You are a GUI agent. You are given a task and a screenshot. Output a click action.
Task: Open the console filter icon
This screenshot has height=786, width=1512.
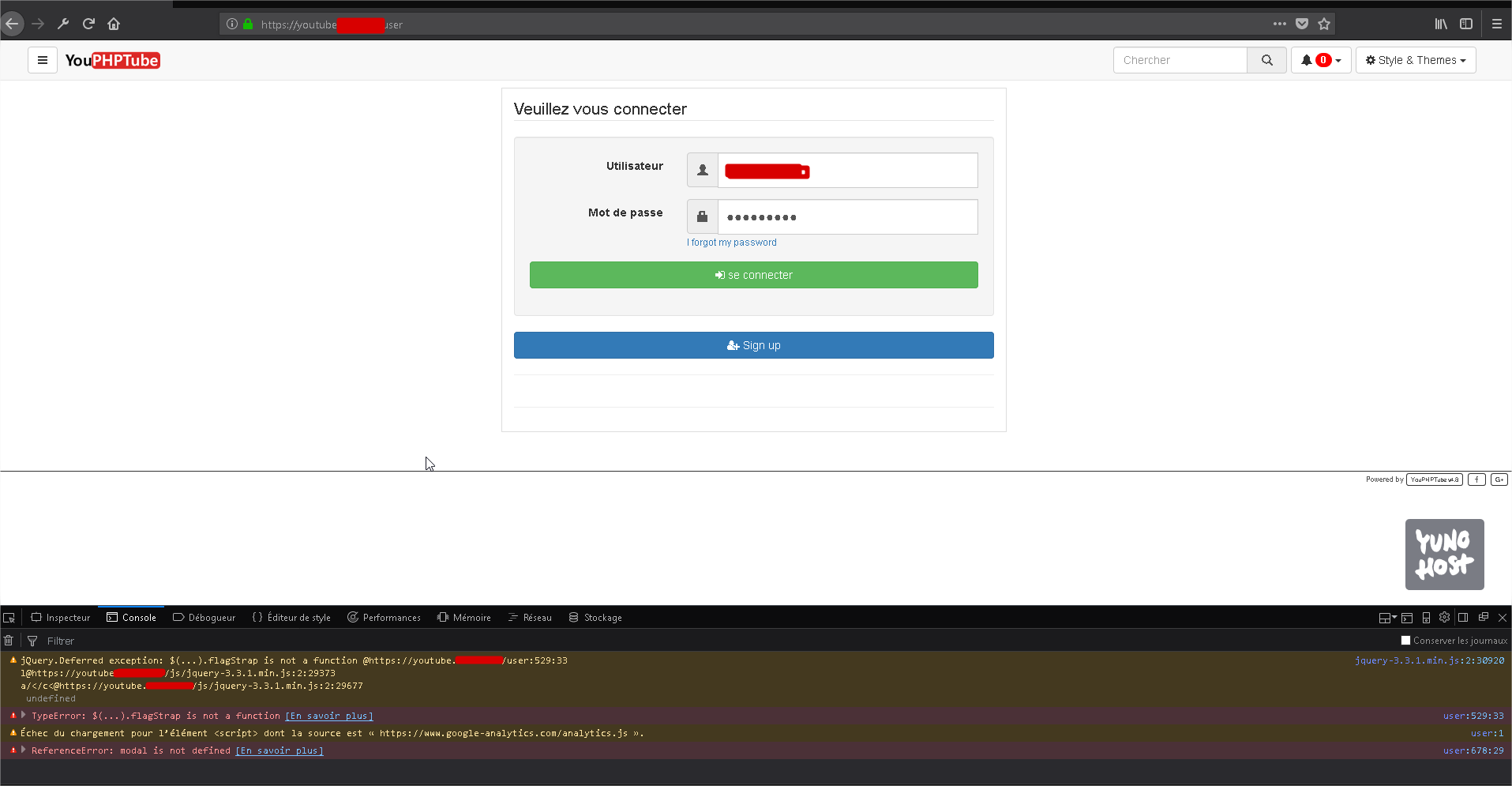pos(32,640)
